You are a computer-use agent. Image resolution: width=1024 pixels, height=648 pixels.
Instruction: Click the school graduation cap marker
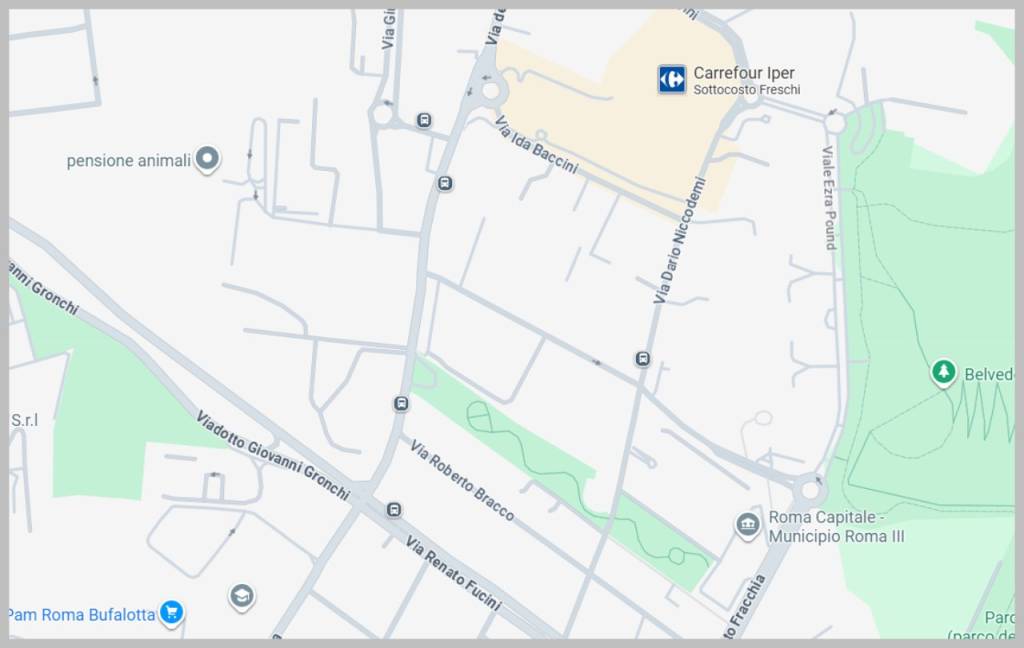tap(242, 596)
